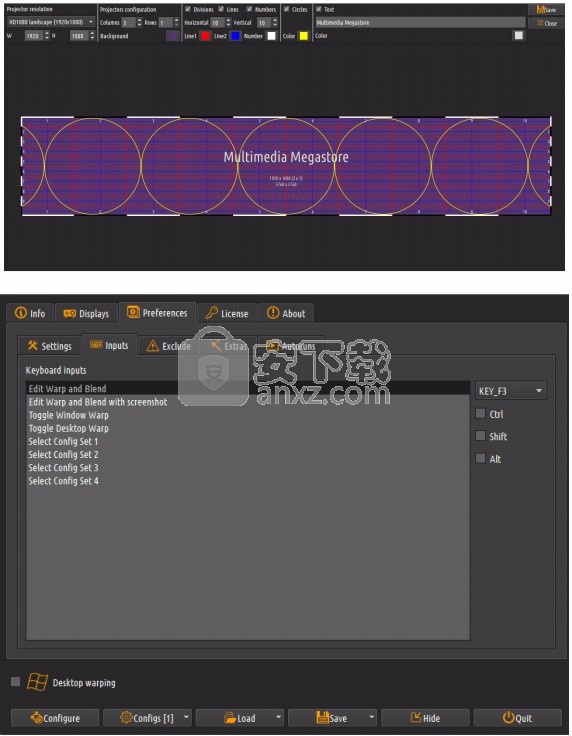Click the License key icon
This screenshot has width=572, height=736.
(212, 313)
